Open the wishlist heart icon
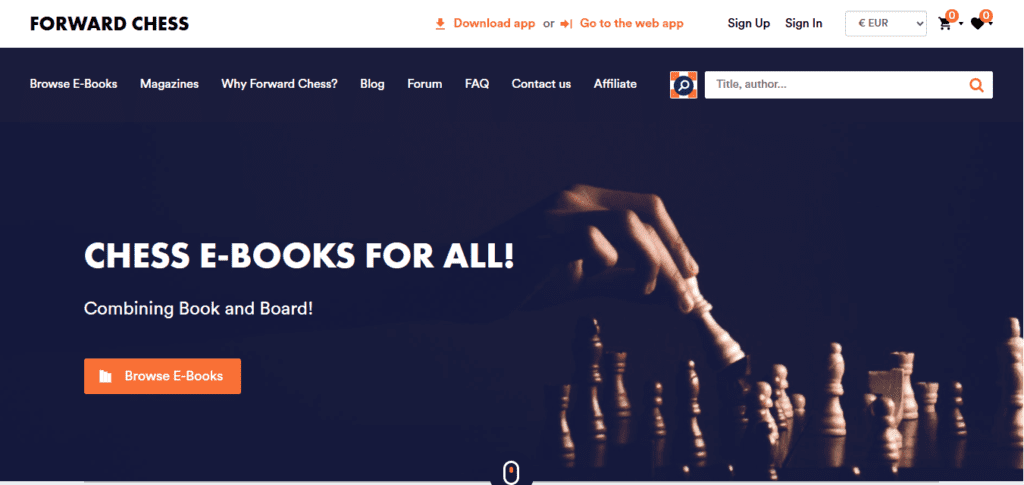This screenshot has height=485, width=1024. point(977,24)
